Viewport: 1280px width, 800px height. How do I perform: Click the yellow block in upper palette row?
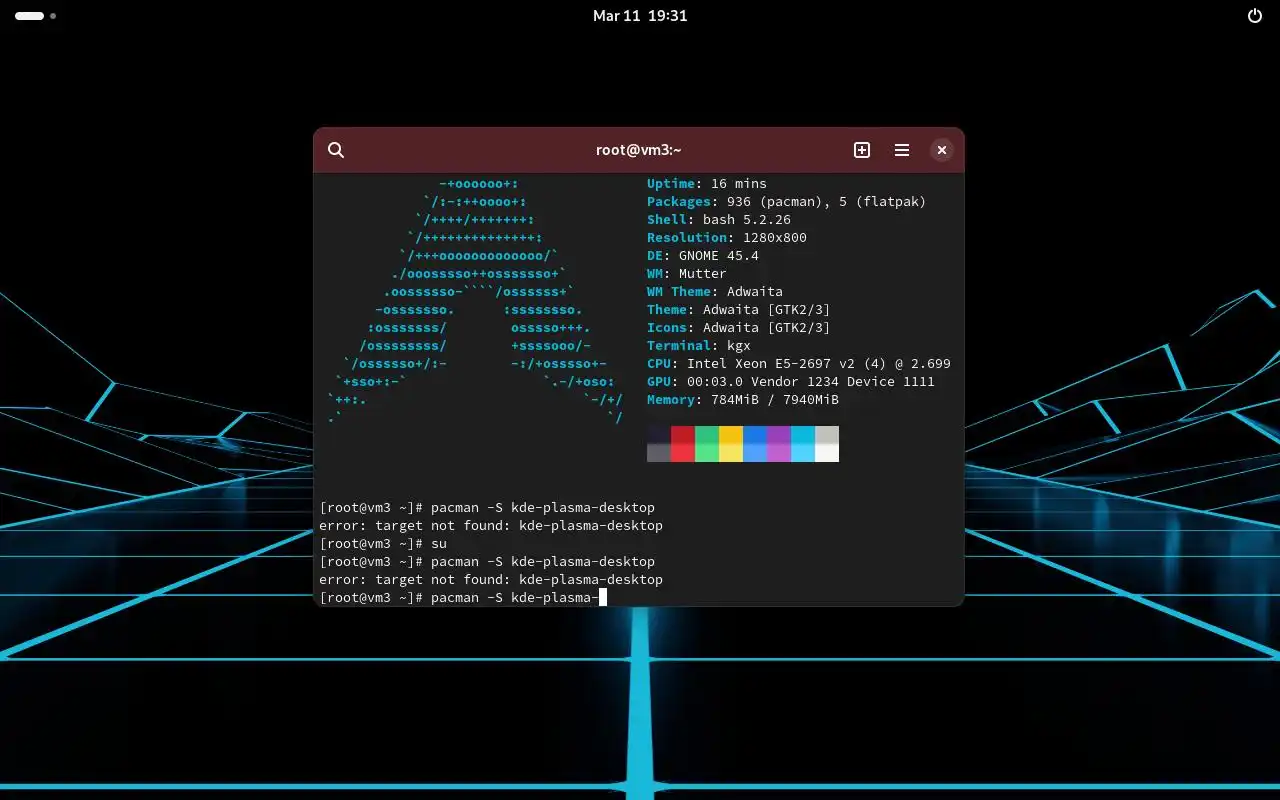coord(731,435)
